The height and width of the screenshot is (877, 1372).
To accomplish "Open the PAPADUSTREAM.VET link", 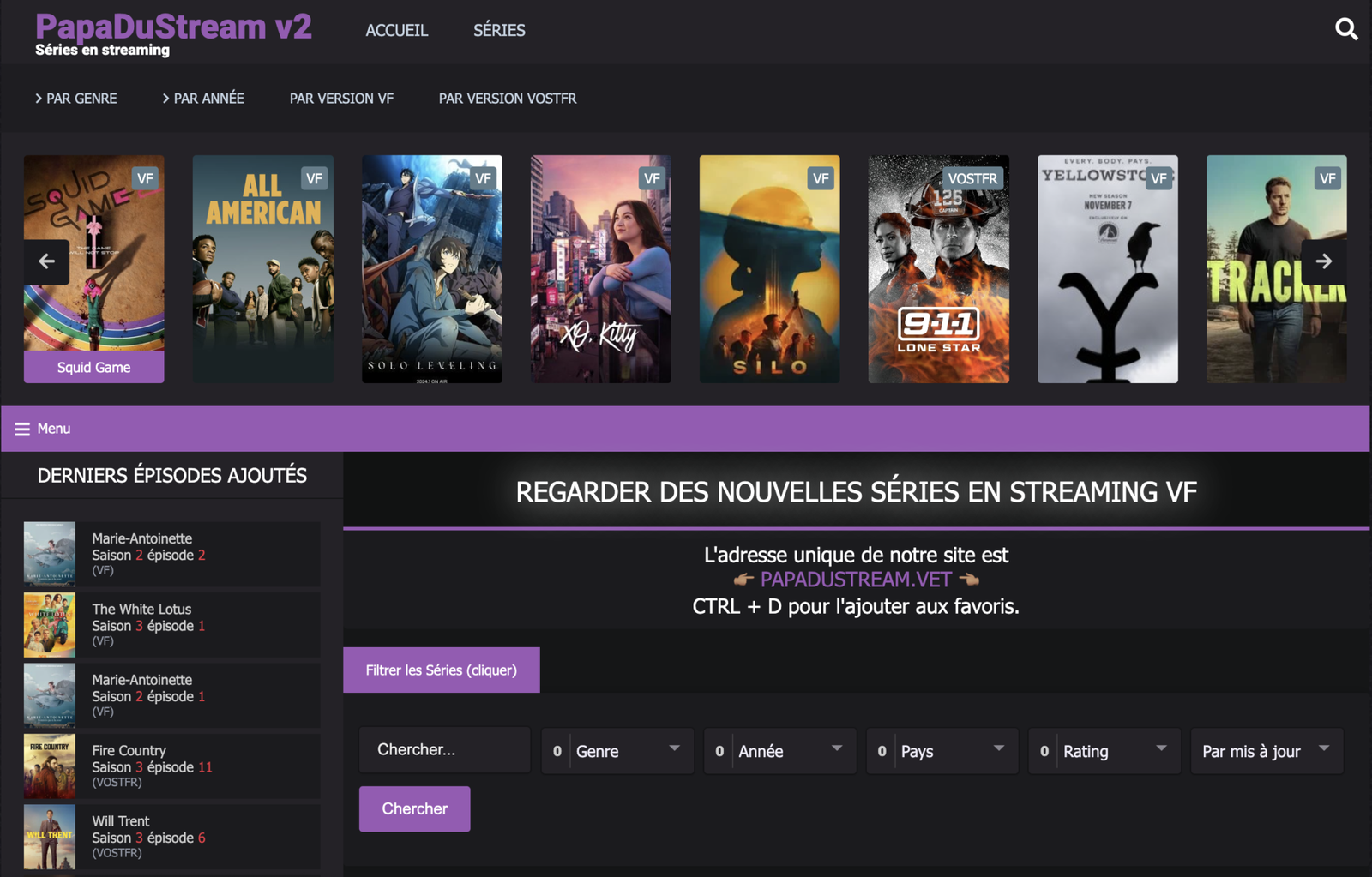I will [x=856, y=580].
